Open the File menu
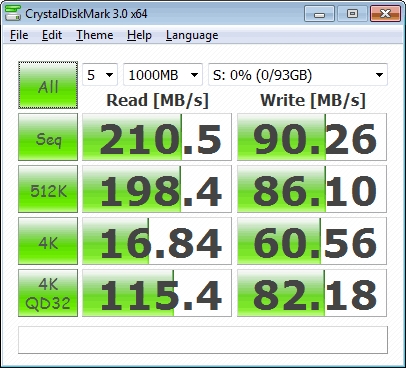The height and width of the screenshot is (368, 406). coord(19,35)
